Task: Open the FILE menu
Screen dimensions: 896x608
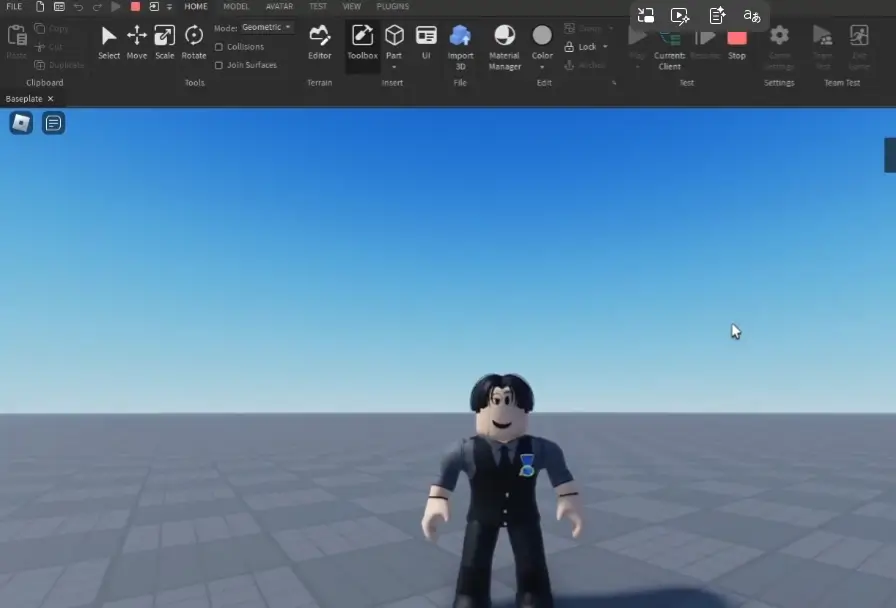Action: coord(15,6)
